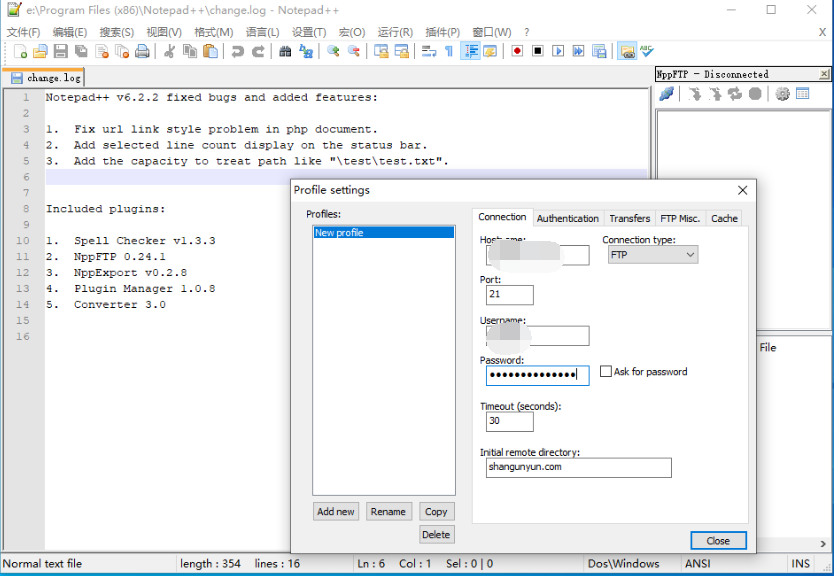Image resolution: width=834 pixels, height=576 pixels.
Task: Open NppFTP settings gear icon
Action: (782, 94)
